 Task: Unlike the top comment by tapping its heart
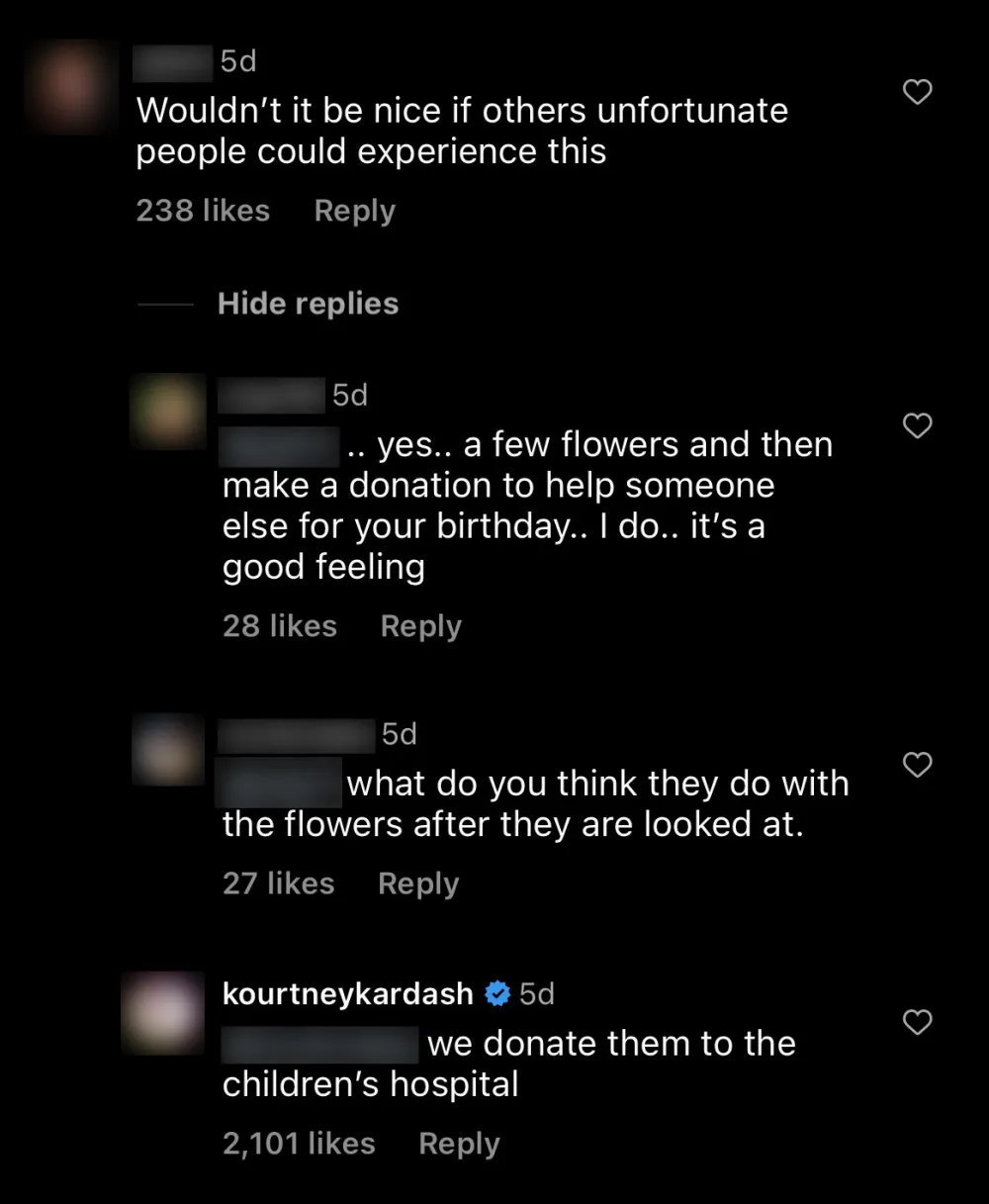(x=917, y=91)
